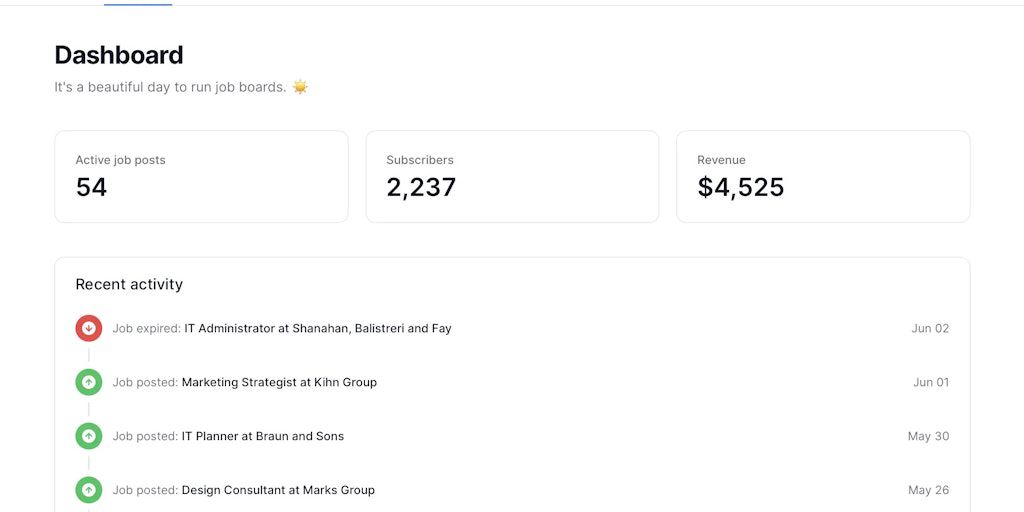Click the May 26 activity date
Screen dimensions: 1024x512
click(928, 490)
